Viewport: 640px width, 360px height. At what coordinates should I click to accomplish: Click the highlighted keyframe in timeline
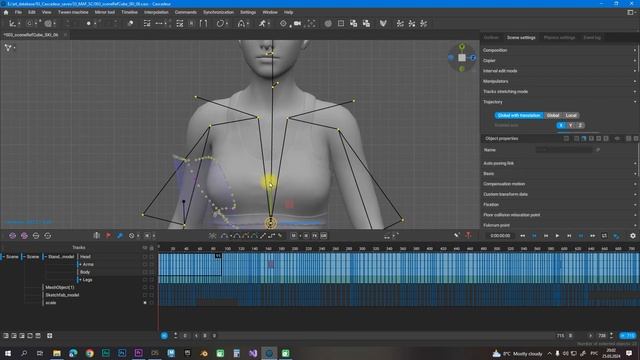(270, 264)
